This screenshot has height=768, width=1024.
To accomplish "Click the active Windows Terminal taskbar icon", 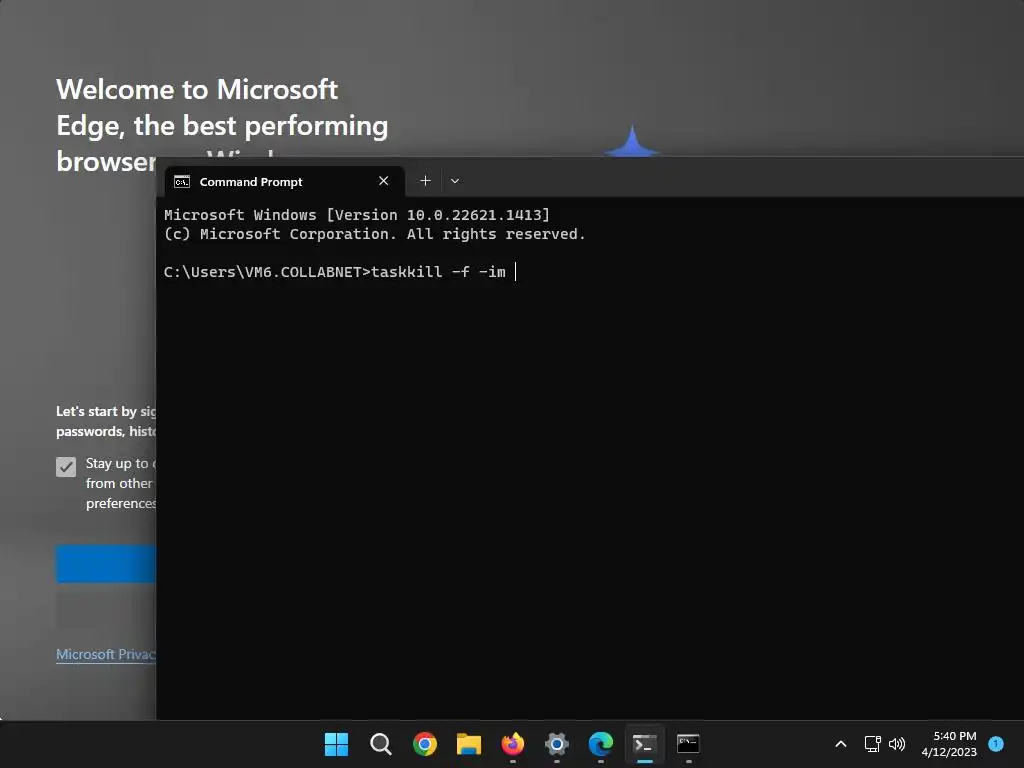I will pos(645,744).
